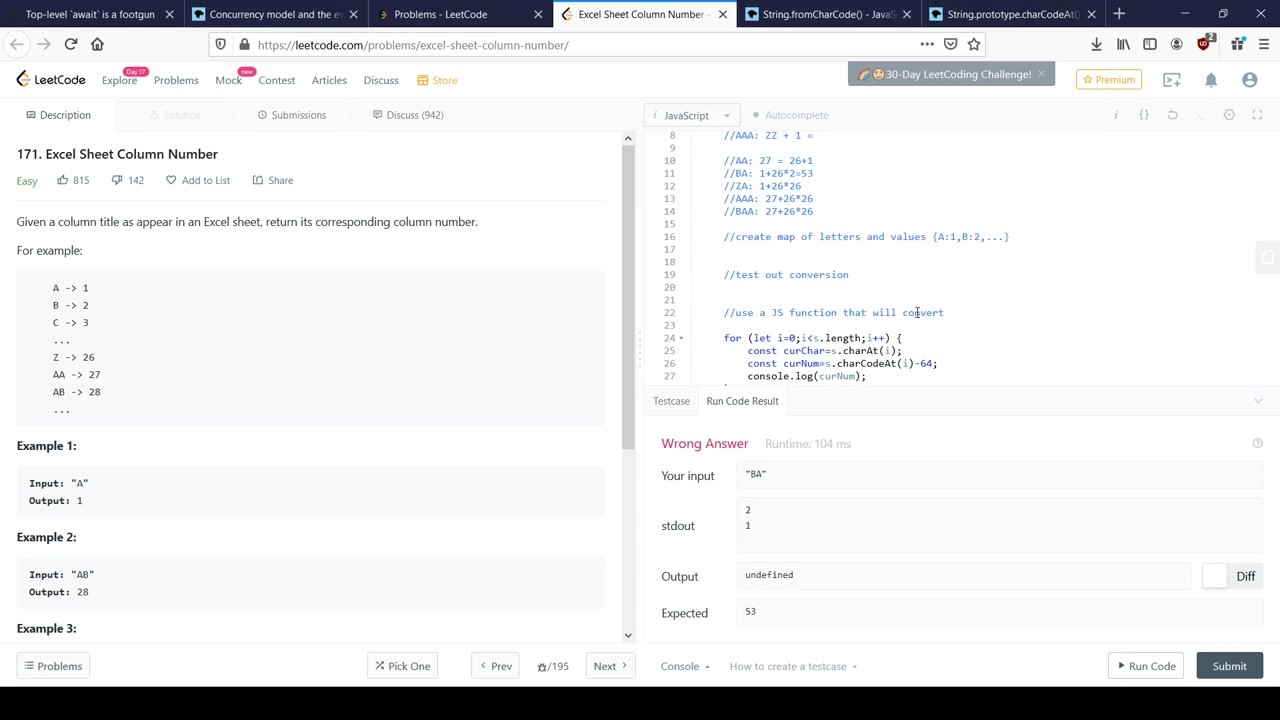This screenshot has height=720, width=1280.
Task: Collapse the result panel chevron
Action: (1257, 401)
